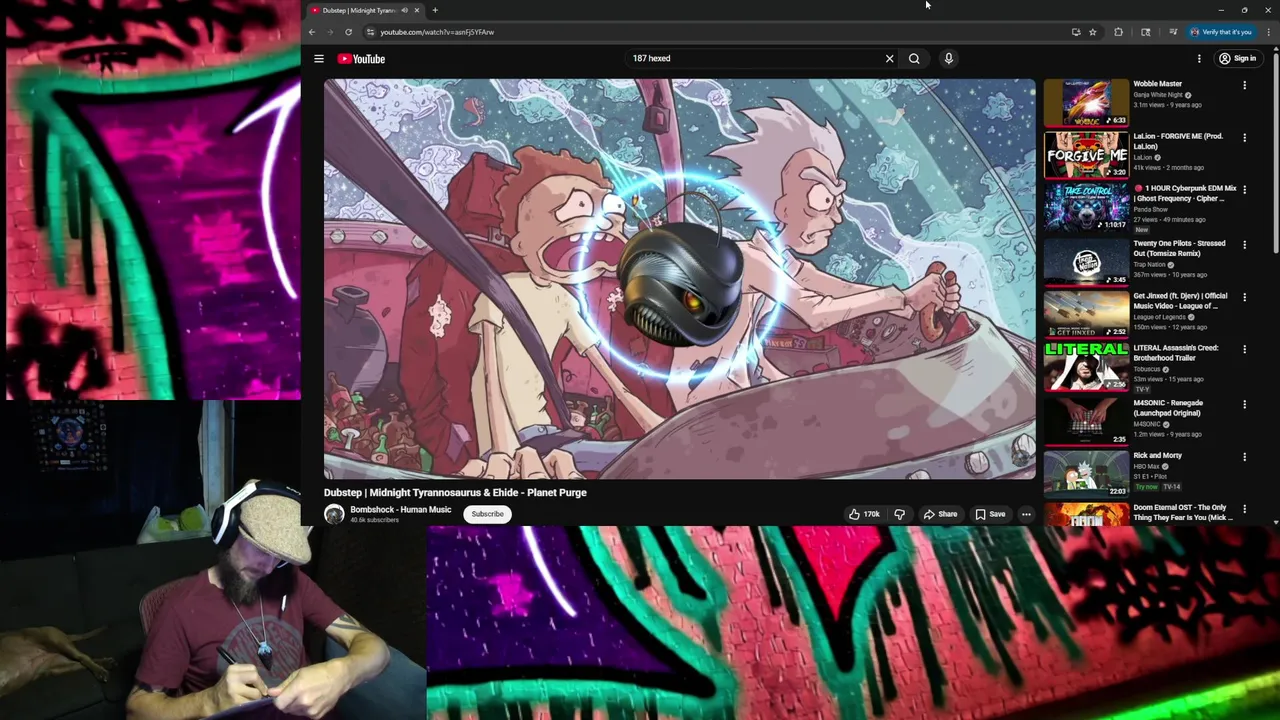Open options menu for 'Wobble Master'

1245,86
